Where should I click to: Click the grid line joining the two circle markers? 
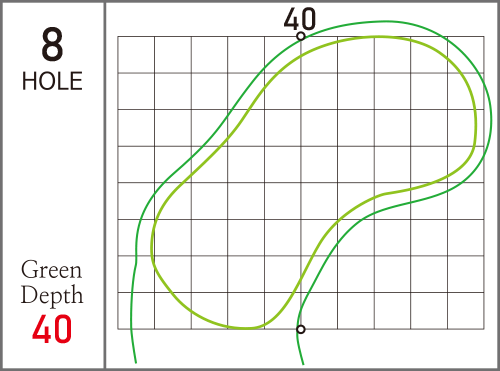[301, 183]
